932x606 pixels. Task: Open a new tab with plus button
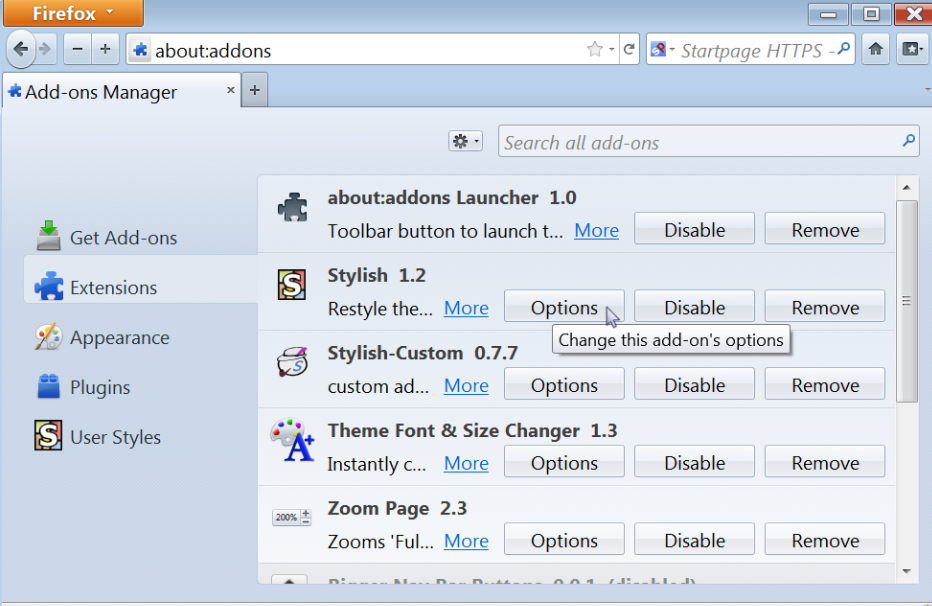point(254,91)
